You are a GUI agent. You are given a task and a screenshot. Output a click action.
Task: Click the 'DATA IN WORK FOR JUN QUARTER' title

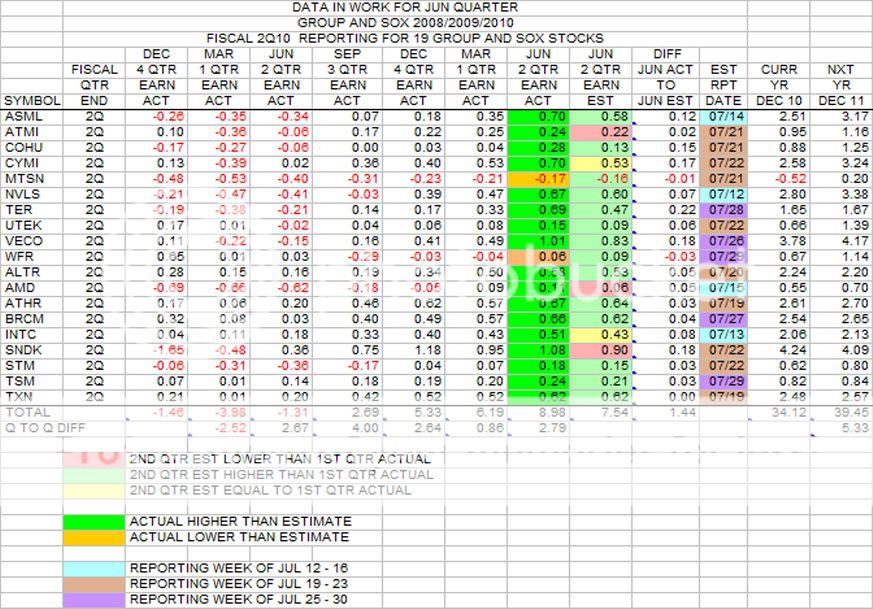406,7
